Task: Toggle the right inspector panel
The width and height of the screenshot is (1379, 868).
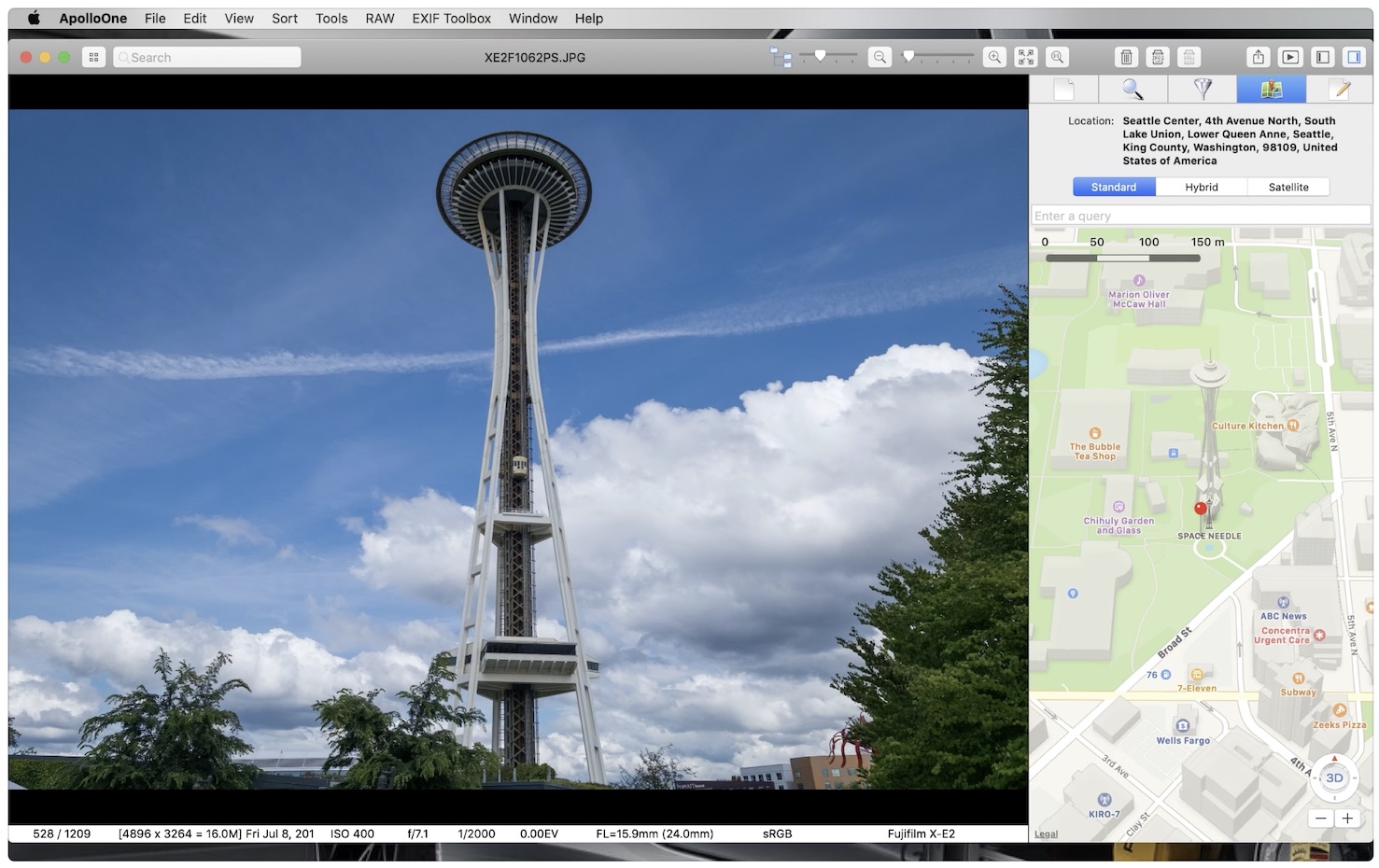Action: [1354, 57]
